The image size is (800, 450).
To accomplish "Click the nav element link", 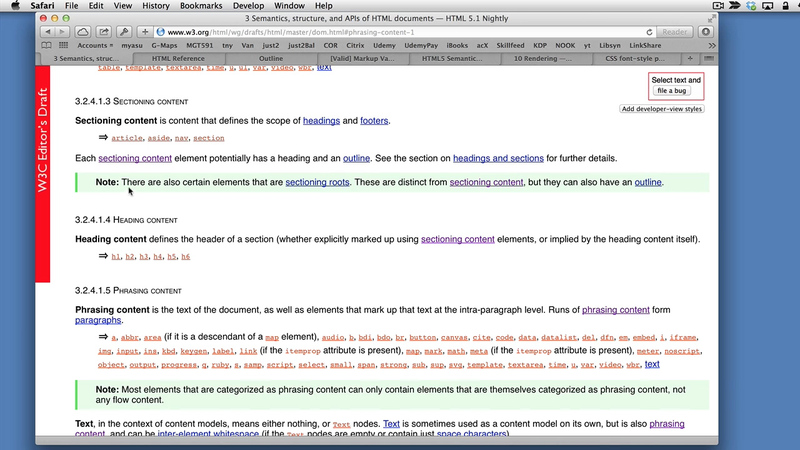I will (x=182, y=138).
